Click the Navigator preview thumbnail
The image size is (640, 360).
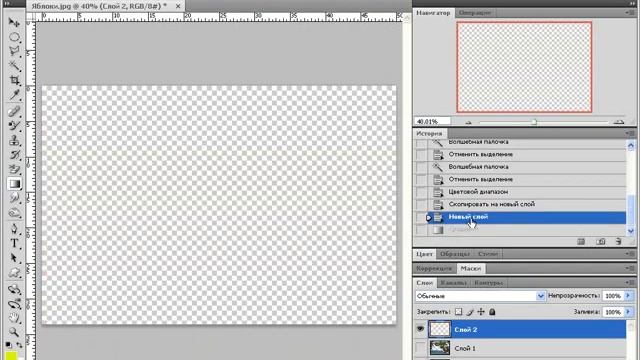524,67
